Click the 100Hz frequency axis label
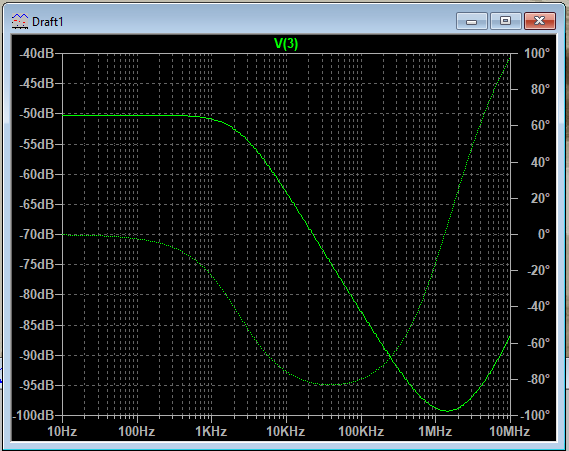Image resolution: width=569 pixels, height=451 pixels. point(137,431)
